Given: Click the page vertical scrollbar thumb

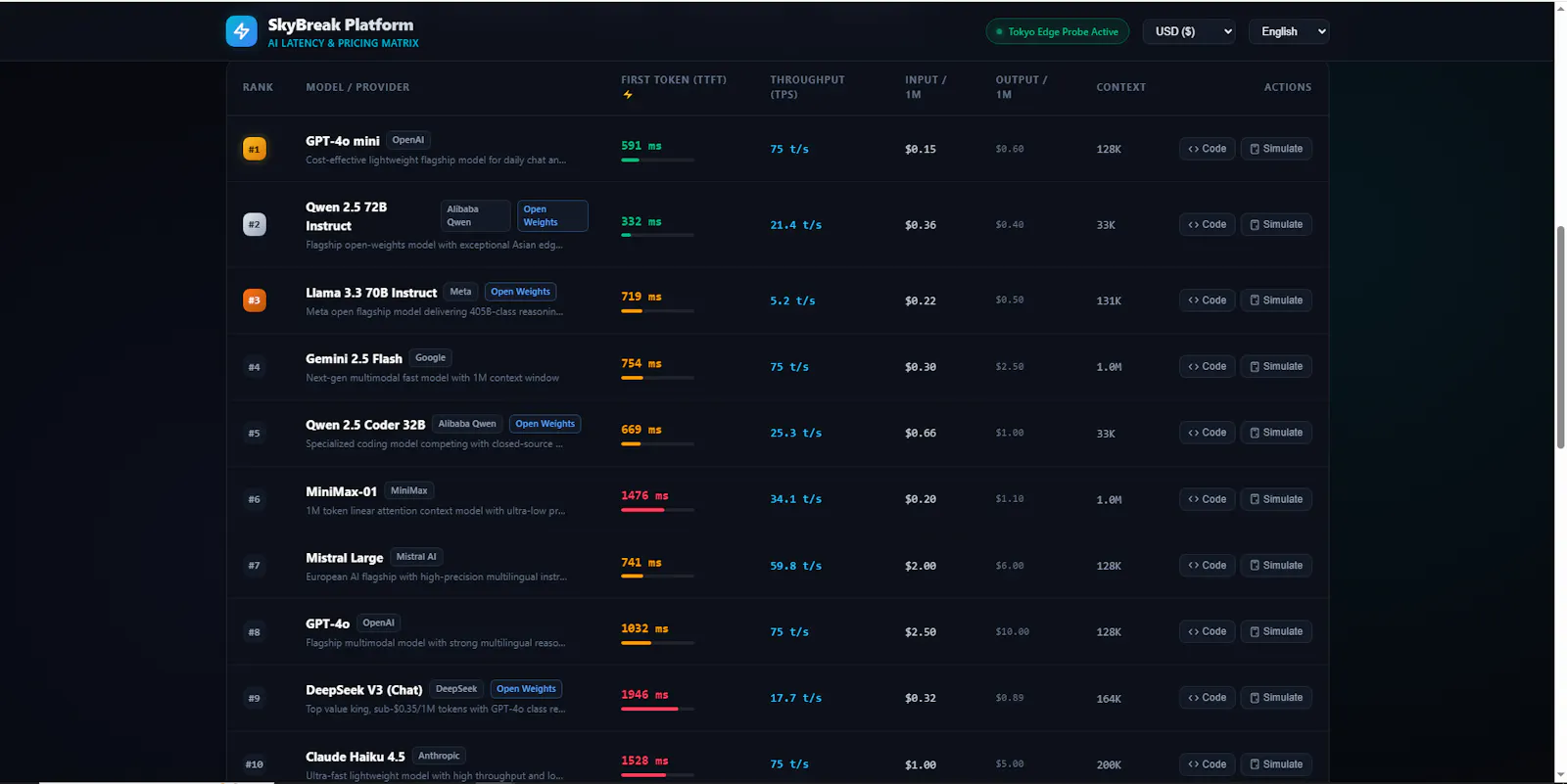Looking at the screenshot, I should 1561,337.
